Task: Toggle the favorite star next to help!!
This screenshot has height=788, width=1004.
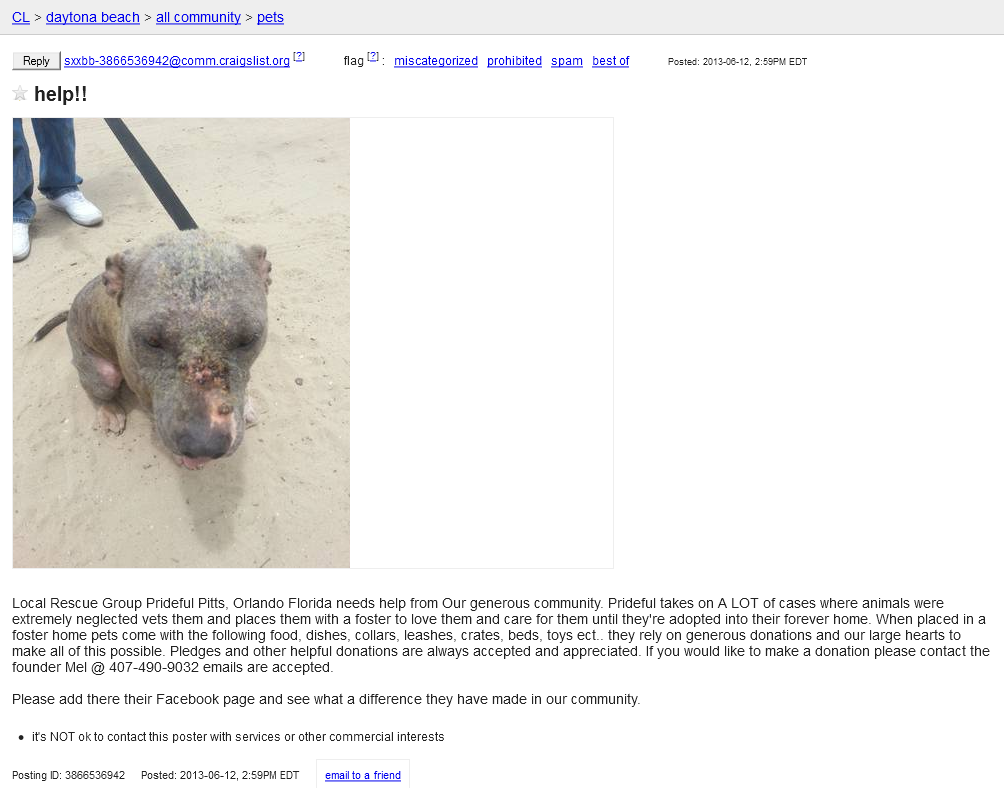Action: [x=20, y=93]
